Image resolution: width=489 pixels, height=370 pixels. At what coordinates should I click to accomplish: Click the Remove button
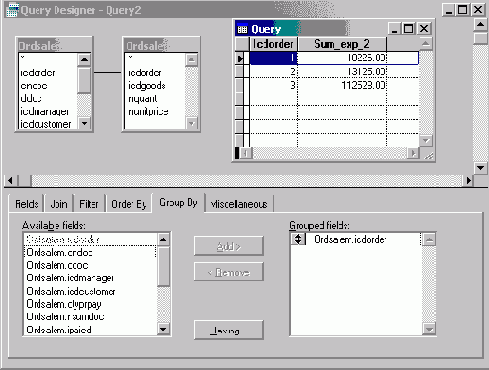pyautogui.click(x=229, y=272)
